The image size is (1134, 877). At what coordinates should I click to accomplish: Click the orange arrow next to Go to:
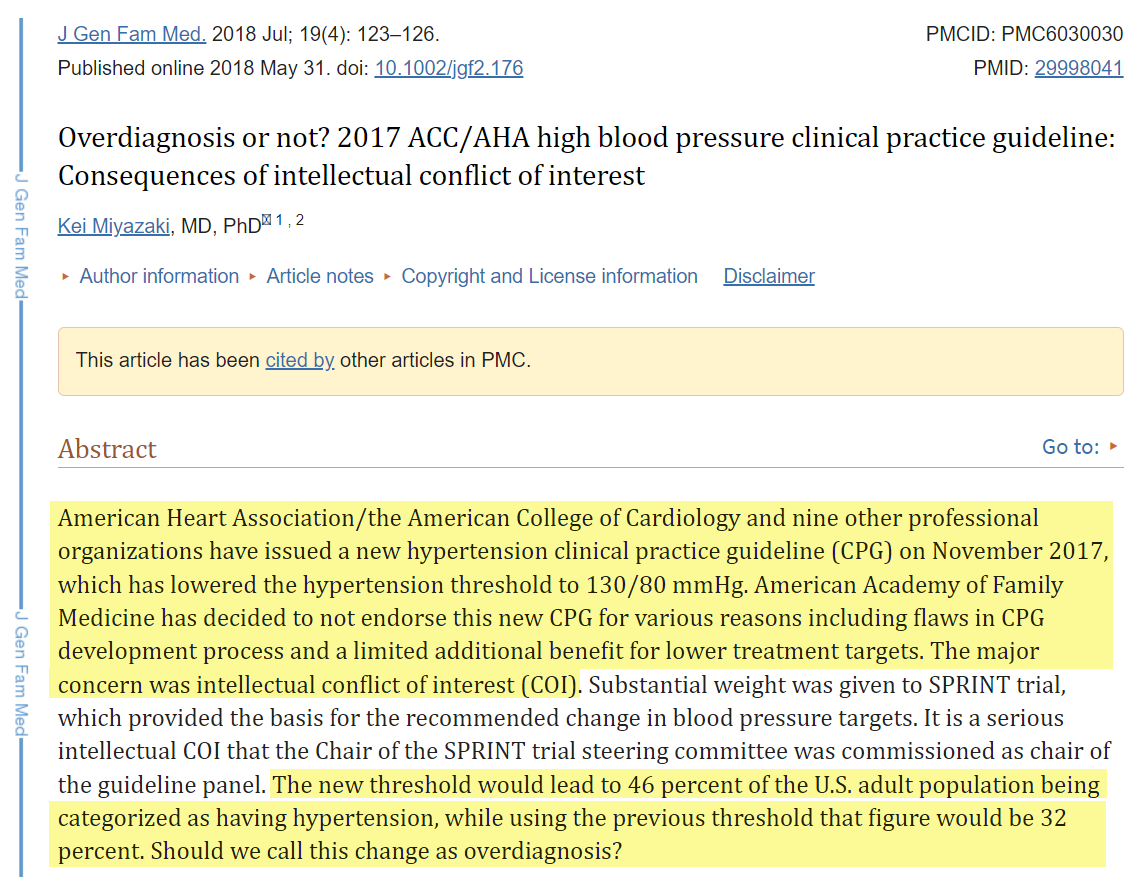point(1114,446)
